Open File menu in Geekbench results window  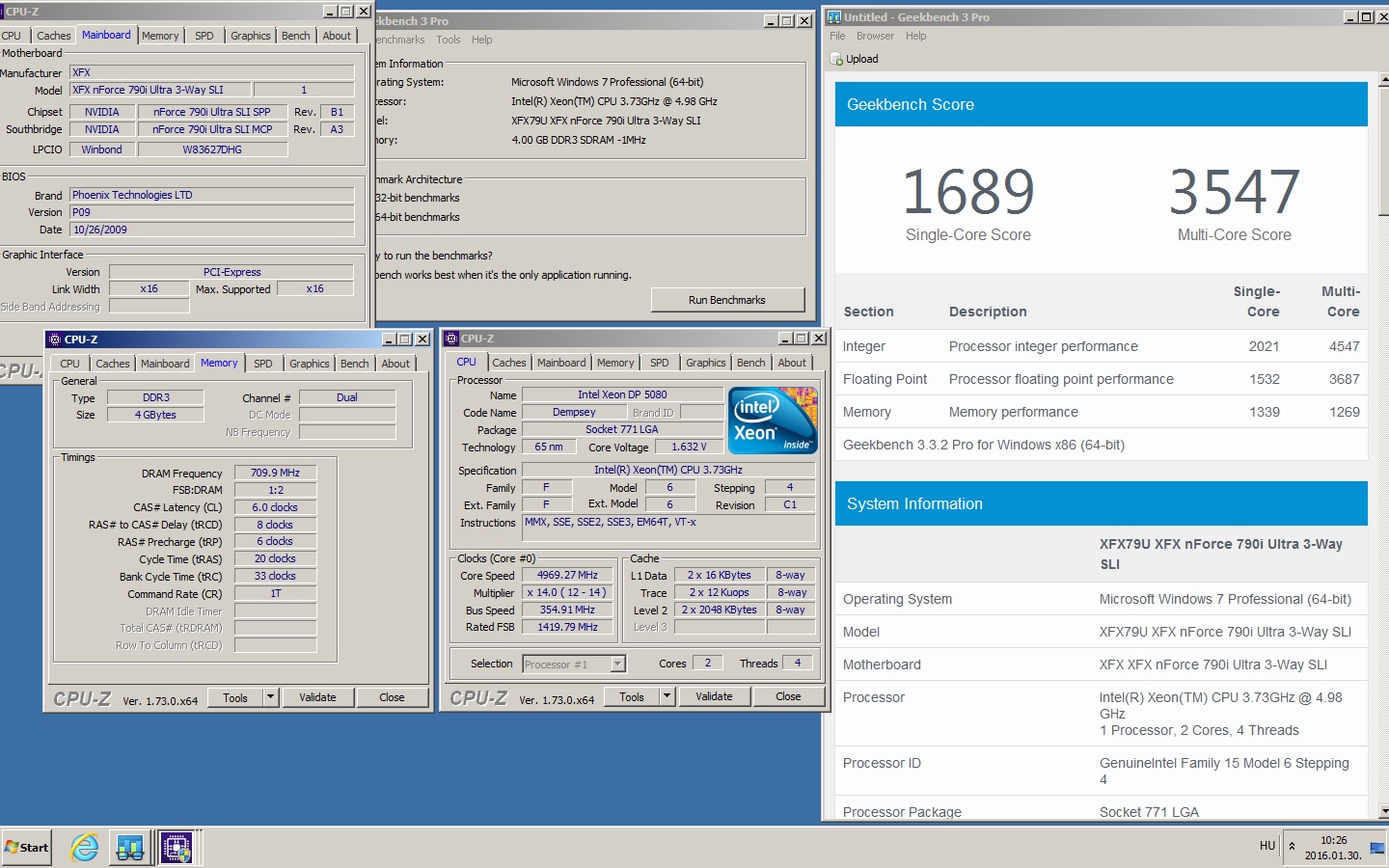[x=837, y=36]
